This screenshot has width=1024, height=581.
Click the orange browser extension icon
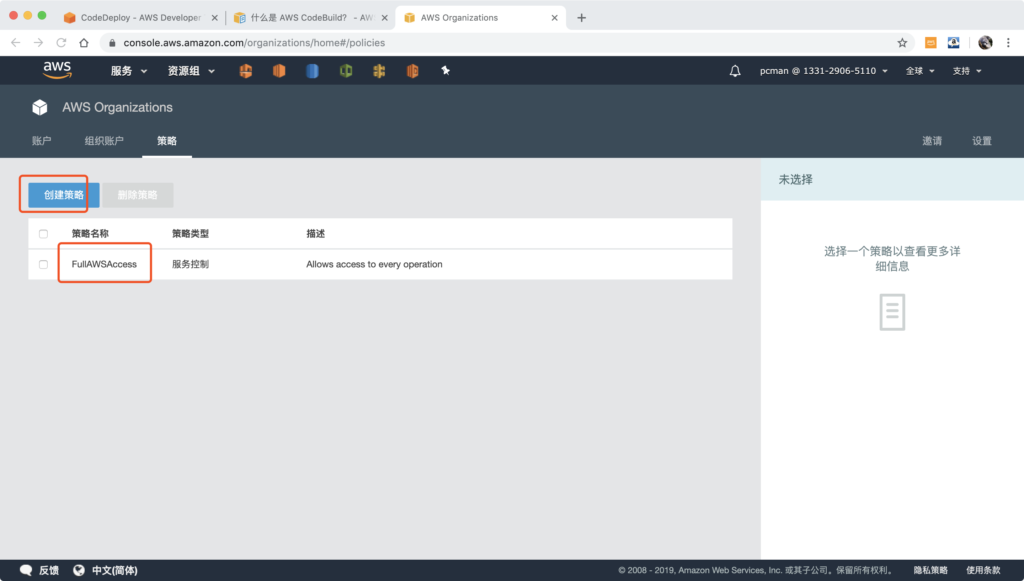(931, 42)
